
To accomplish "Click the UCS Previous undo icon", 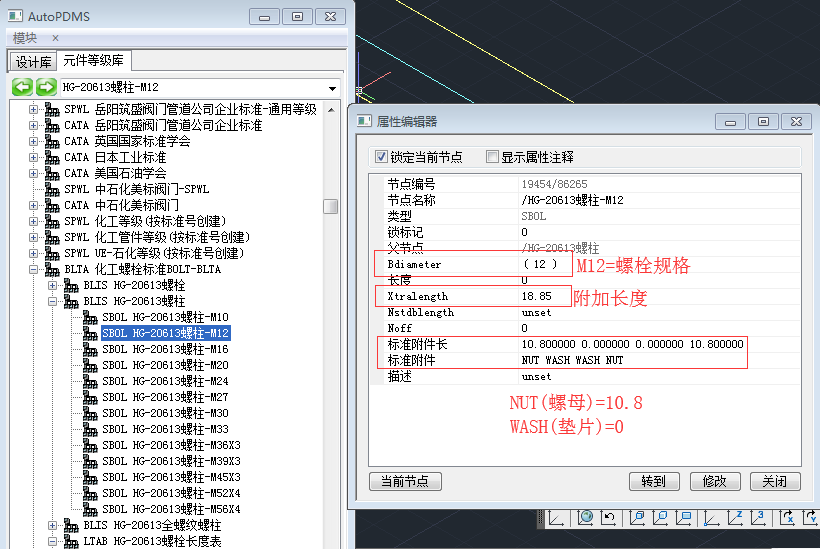I will (x=610, y=518).
